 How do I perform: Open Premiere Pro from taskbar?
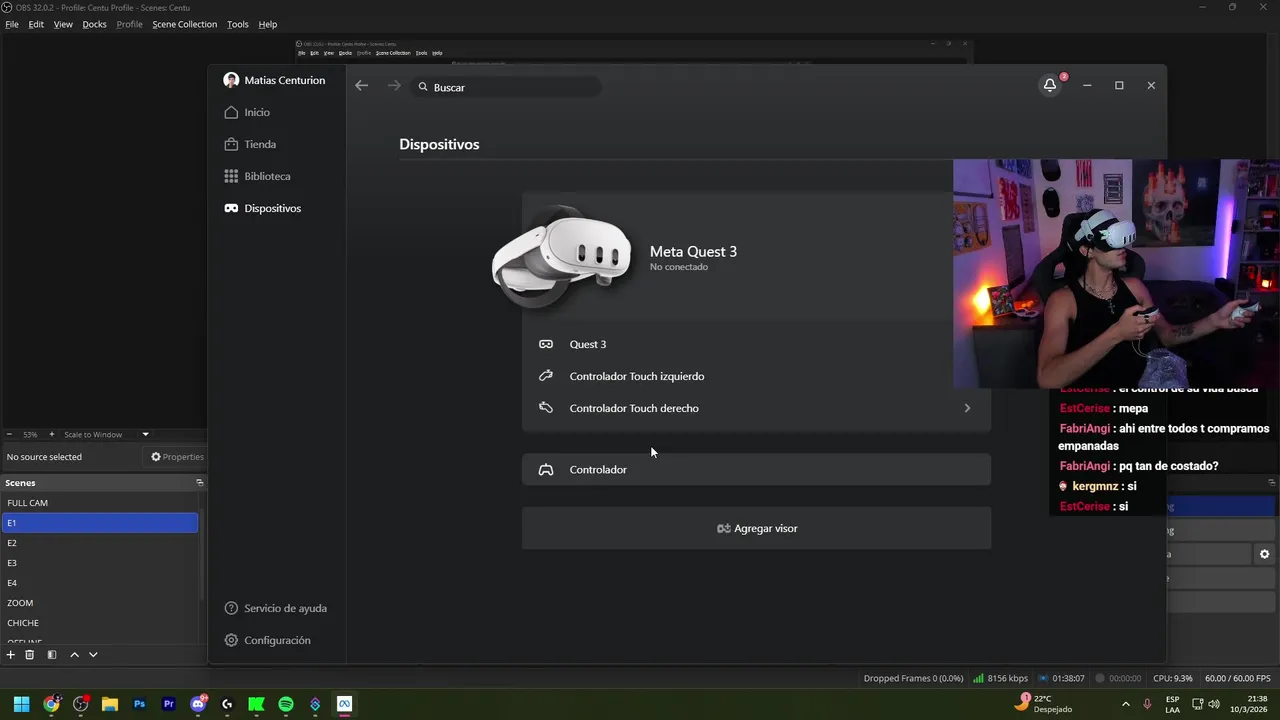(x=168, y=704)
